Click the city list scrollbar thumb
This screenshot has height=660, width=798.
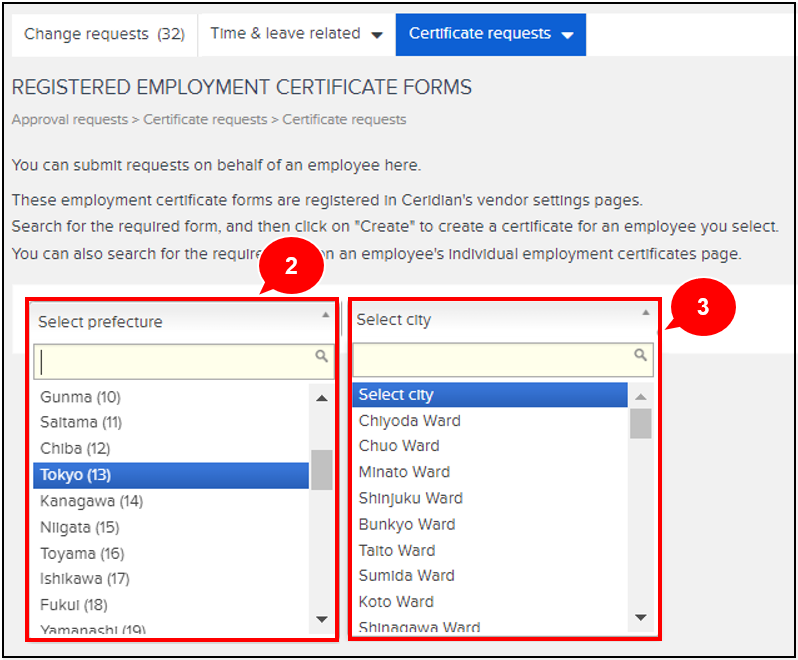[x=640, y=423]
